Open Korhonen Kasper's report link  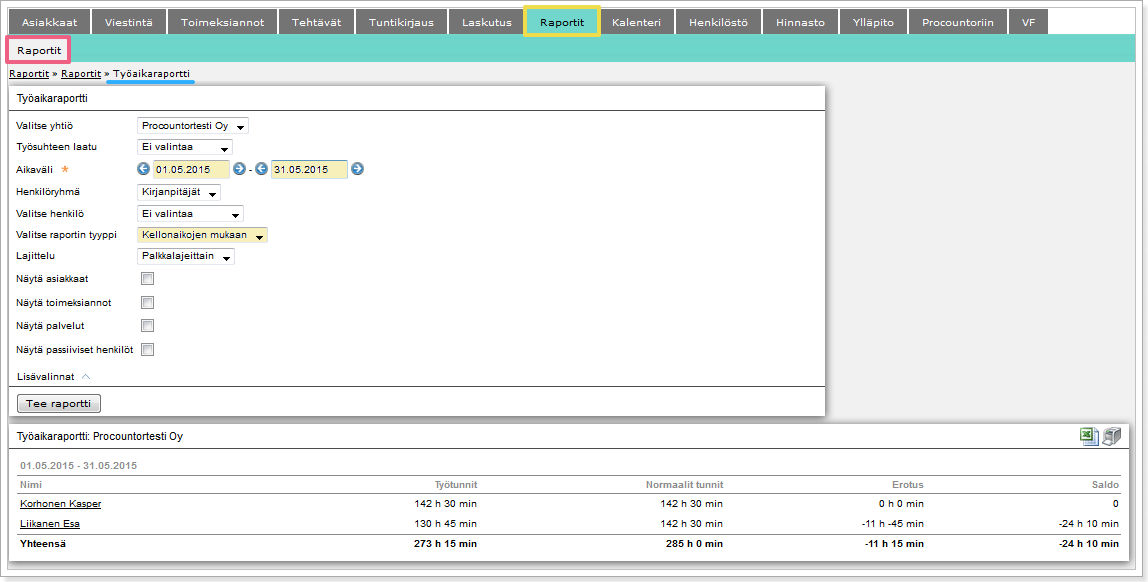pos(61,504)
